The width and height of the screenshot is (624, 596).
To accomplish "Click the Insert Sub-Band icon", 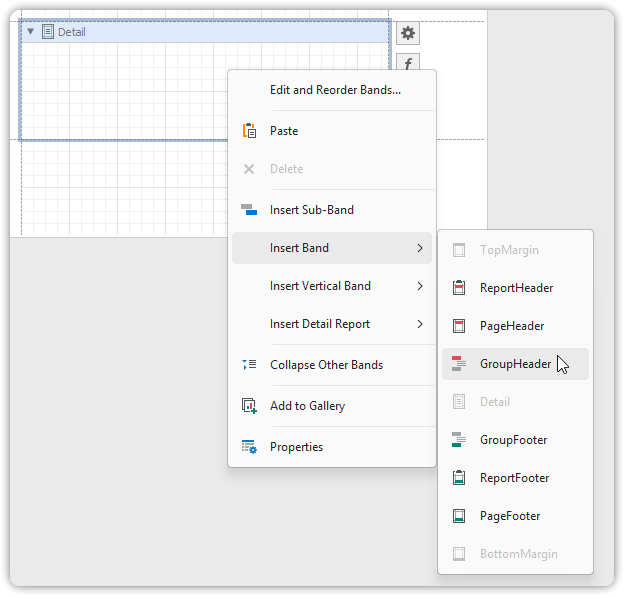I will tap(249, 210).
